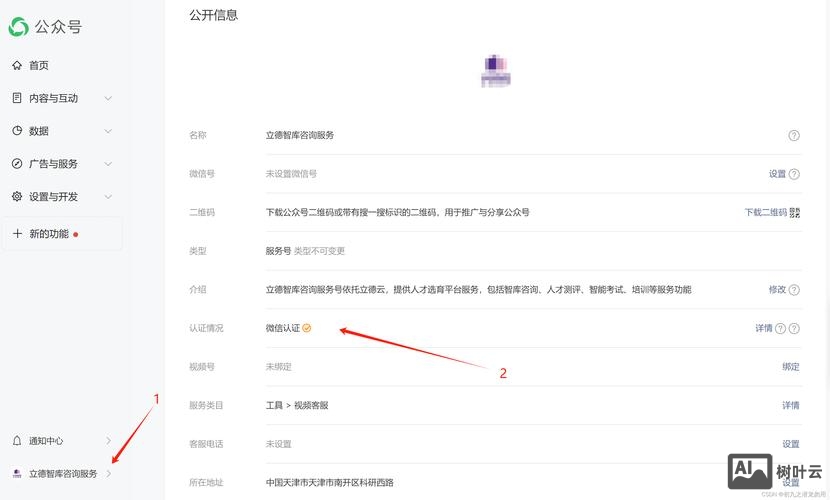Click the plus icon beside 新的功能
830x500 pixels.
coord(17,233)
